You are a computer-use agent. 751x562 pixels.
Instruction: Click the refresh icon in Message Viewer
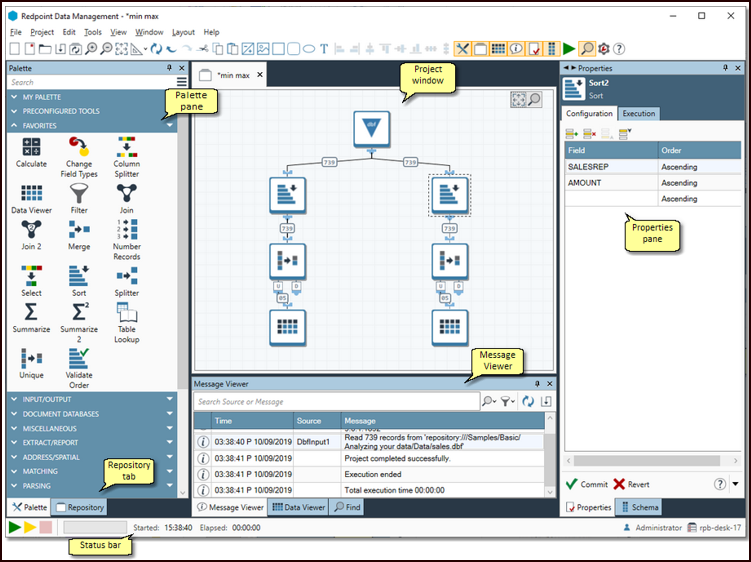pyautogui.click(x=527, y=401)
